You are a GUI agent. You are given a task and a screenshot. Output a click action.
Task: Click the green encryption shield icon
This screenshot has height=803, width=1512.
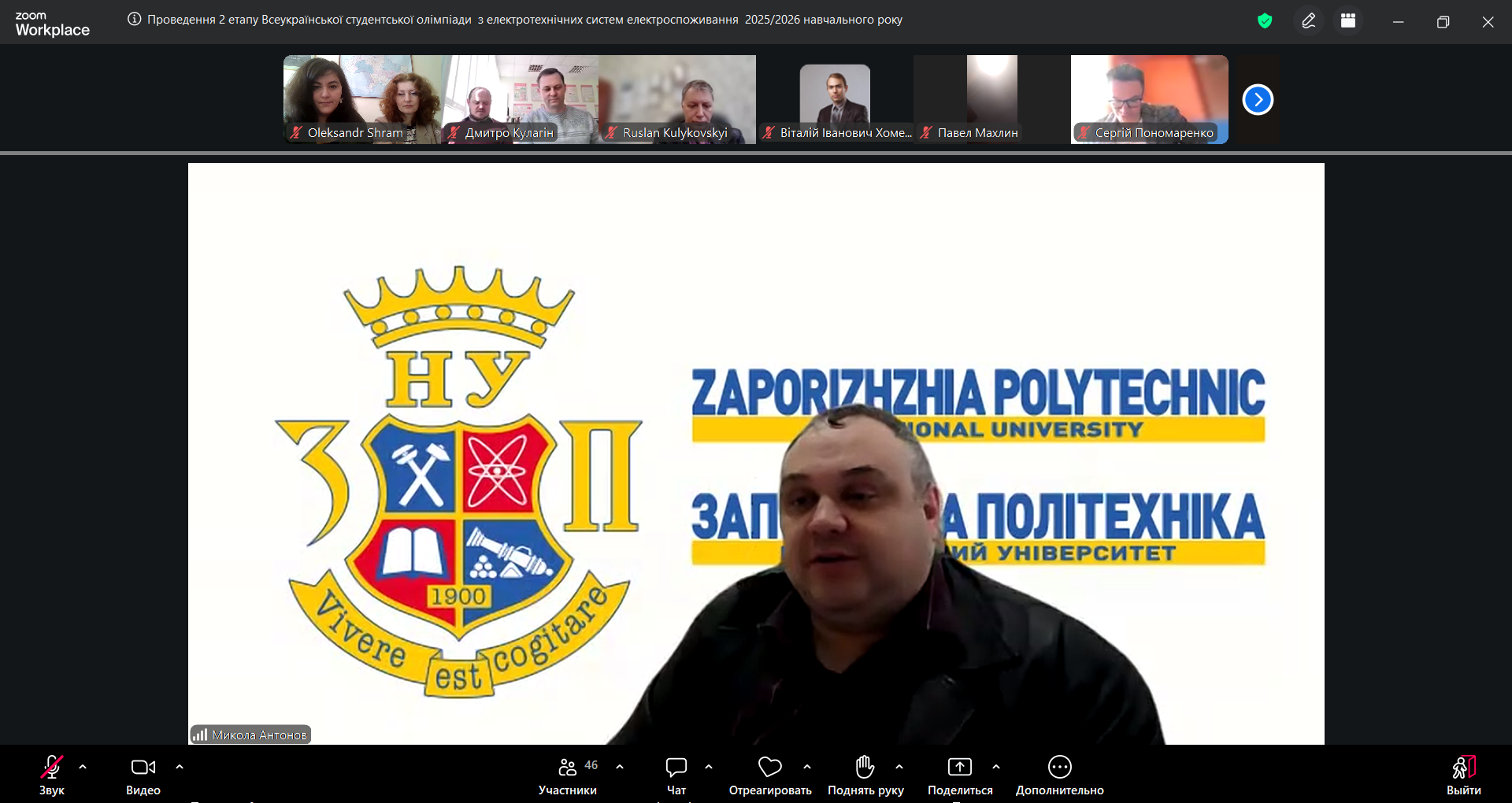point(1265,21)
